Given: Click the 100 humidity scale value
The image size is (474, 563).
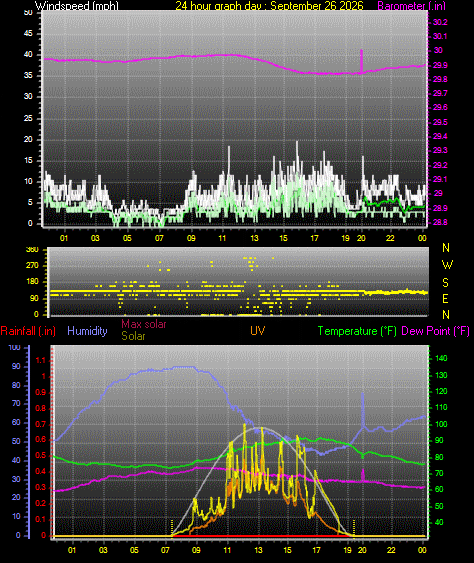Looking at the screenshot, I should point(14,348).
